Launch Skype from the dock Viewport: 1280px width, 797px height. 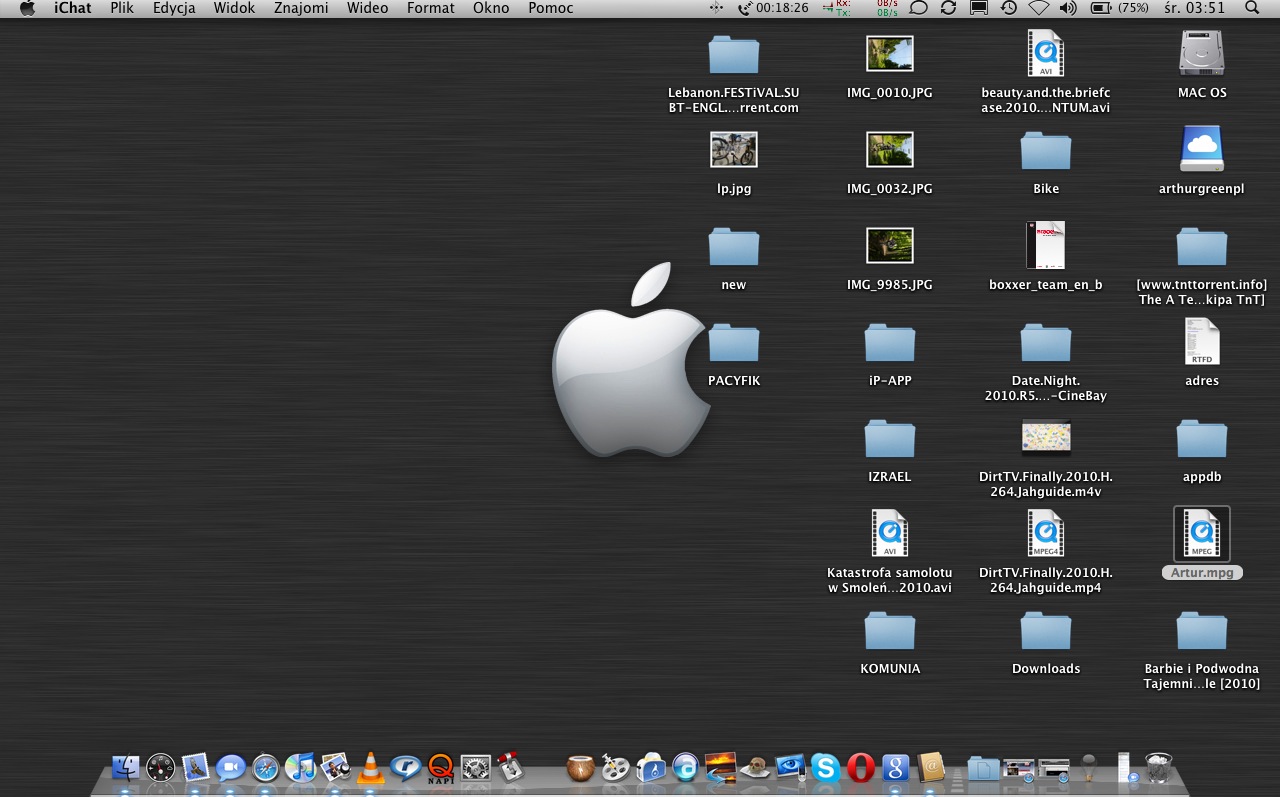(x=825, y=767)
